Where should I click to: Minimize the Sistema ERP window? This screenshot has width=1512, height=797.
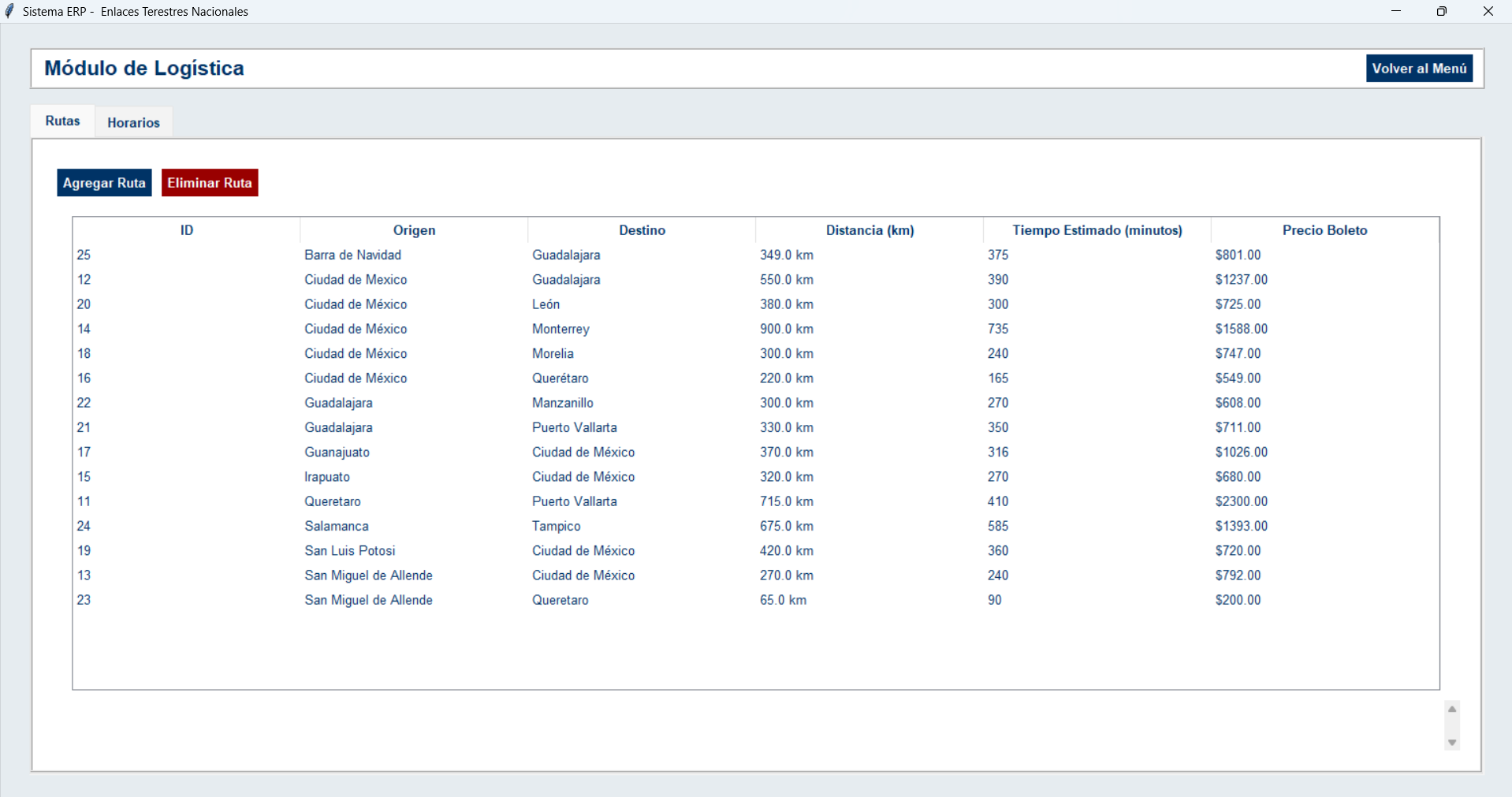tap(1396, 11)
